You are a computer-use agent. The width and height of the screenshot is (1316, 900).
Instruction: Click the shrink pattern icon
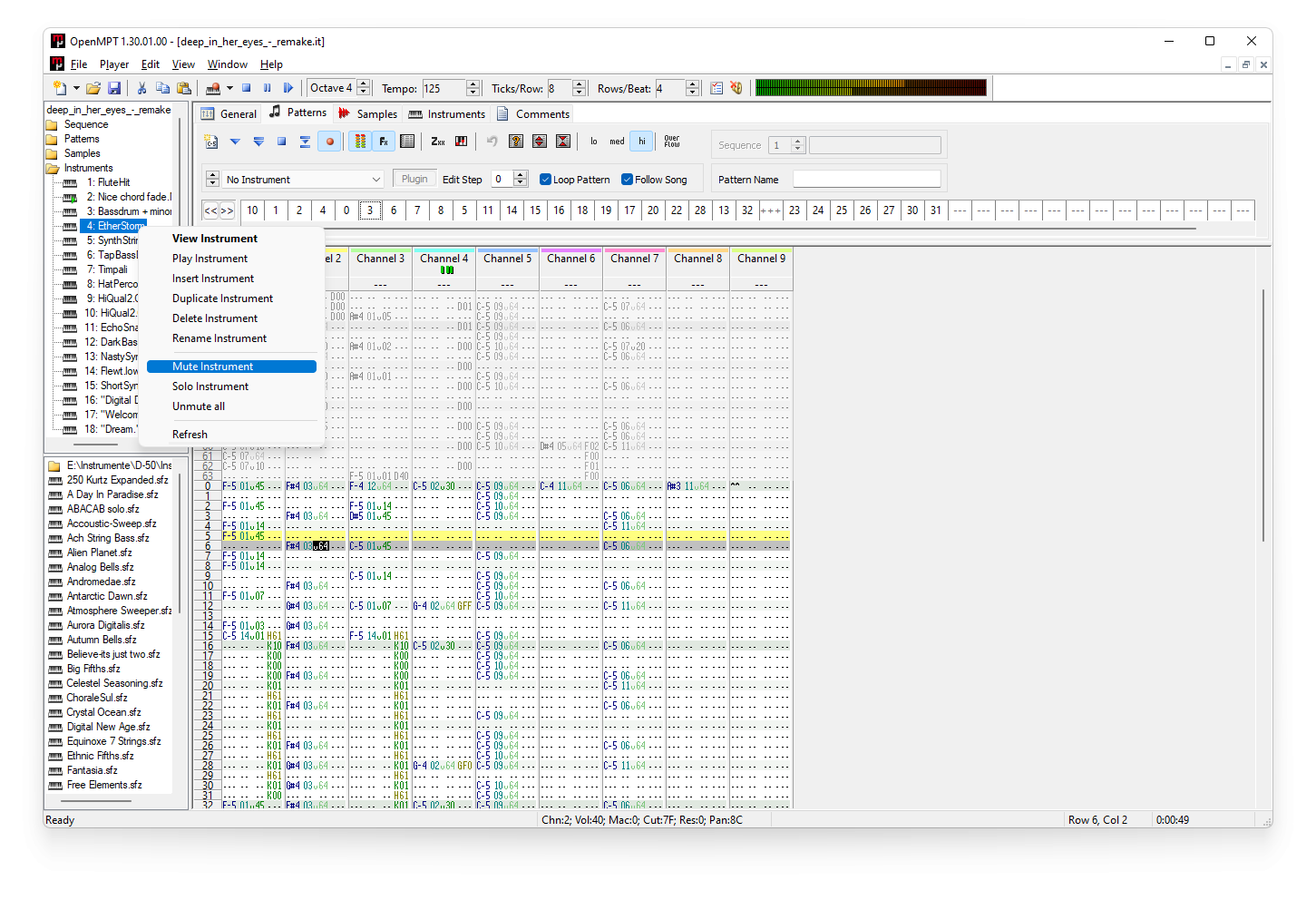563,142
